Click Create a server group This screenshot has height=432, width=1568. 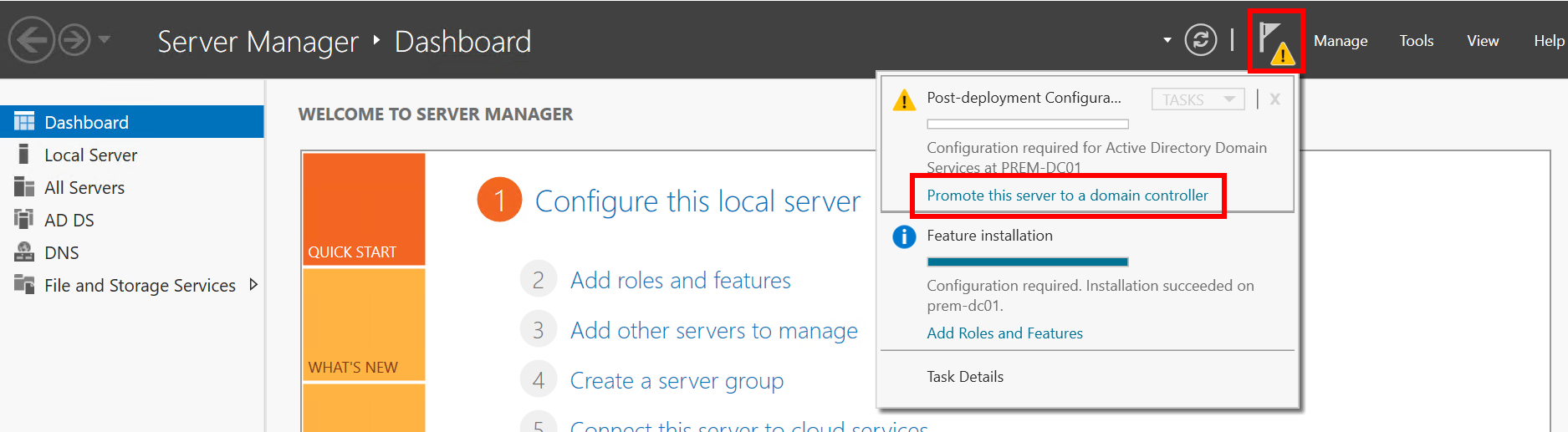pos(677,381)
